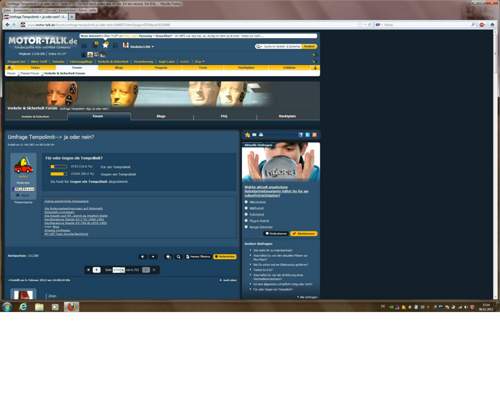Screen dimensions: 500x416
Task: Select the third radio option in the sidebar poll
Action: 246,214
